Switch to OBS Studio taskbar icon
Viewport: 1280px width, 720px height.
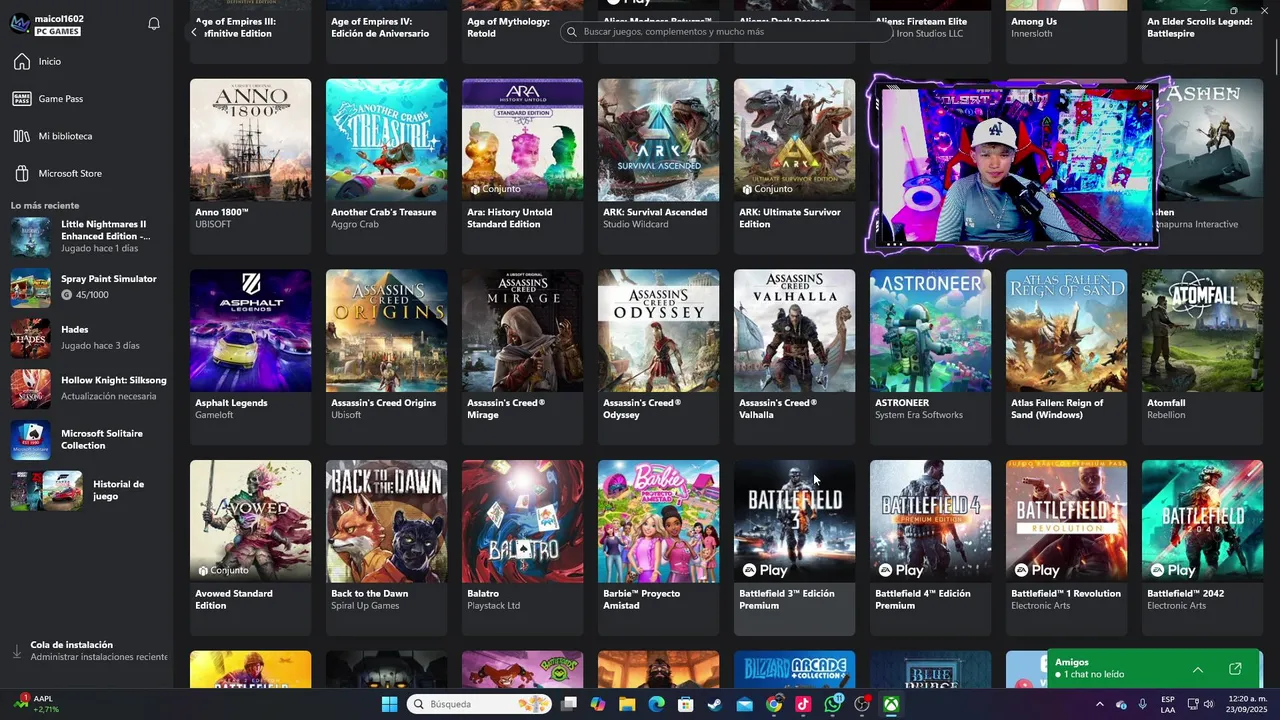pyautogui.click(x=862, y=704)
